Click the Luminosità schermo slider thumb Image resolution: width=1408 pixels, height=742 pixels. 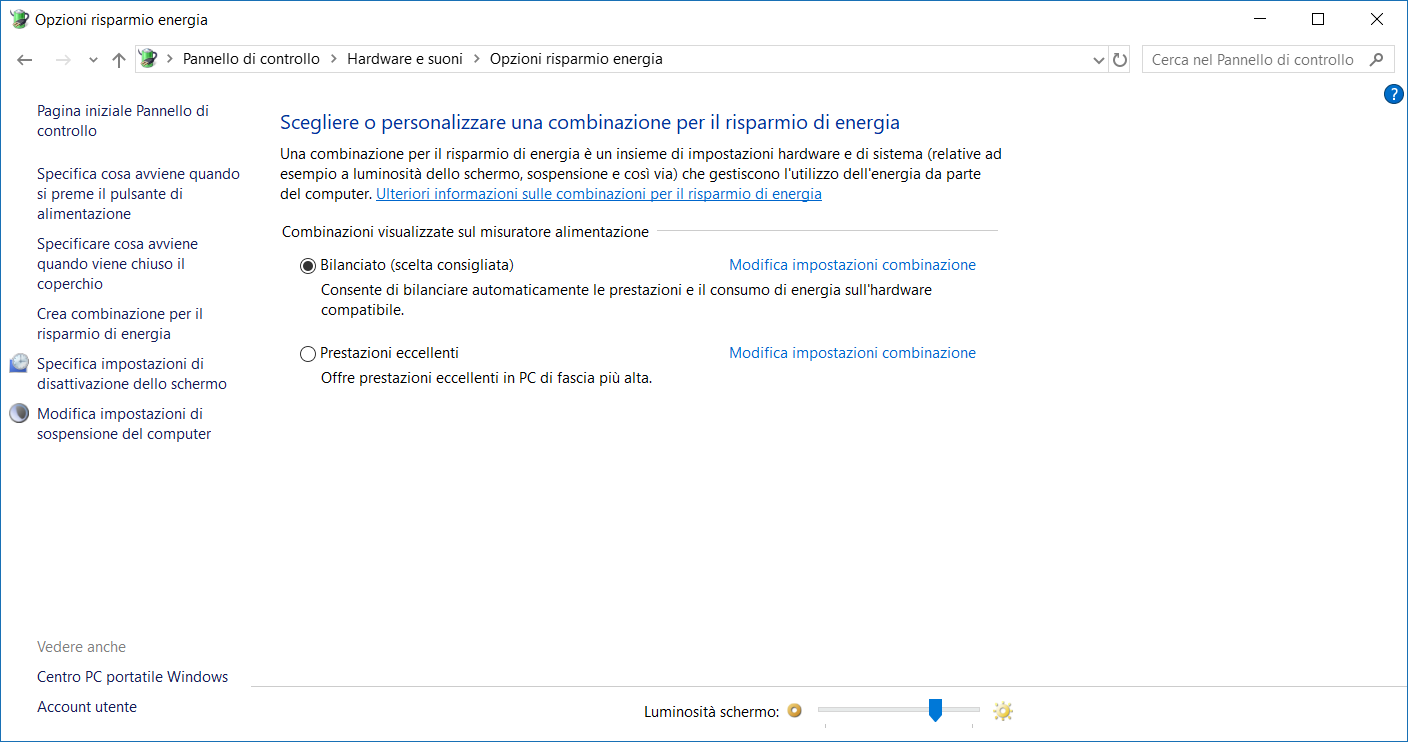click(935, 710)
